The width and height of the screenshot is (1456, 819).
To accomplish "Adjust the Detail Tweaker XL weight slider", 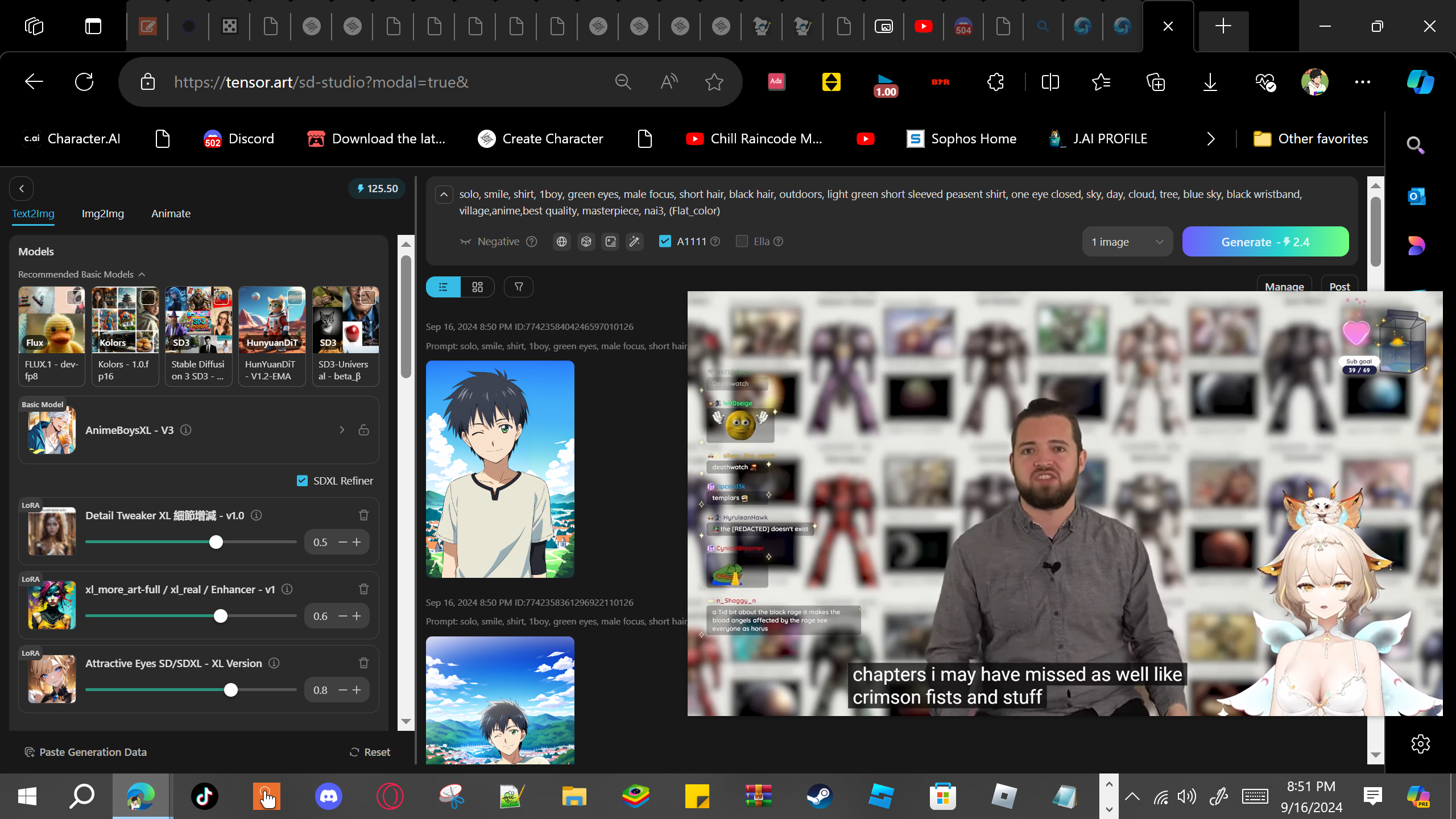I will tap(191, 542).
